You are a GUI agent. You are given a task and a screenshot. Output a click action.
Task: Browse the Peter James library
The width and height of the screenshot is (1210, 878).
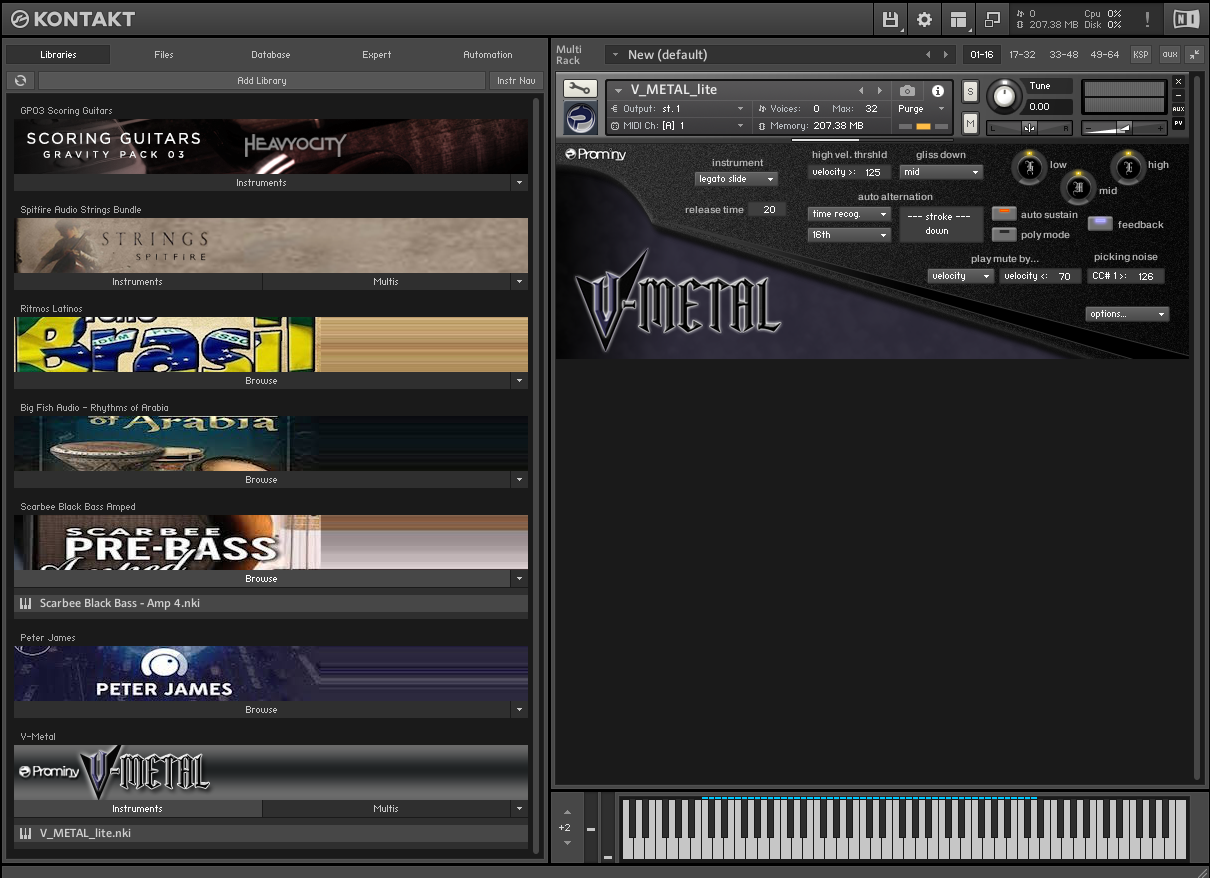click(x=262, y=710)
